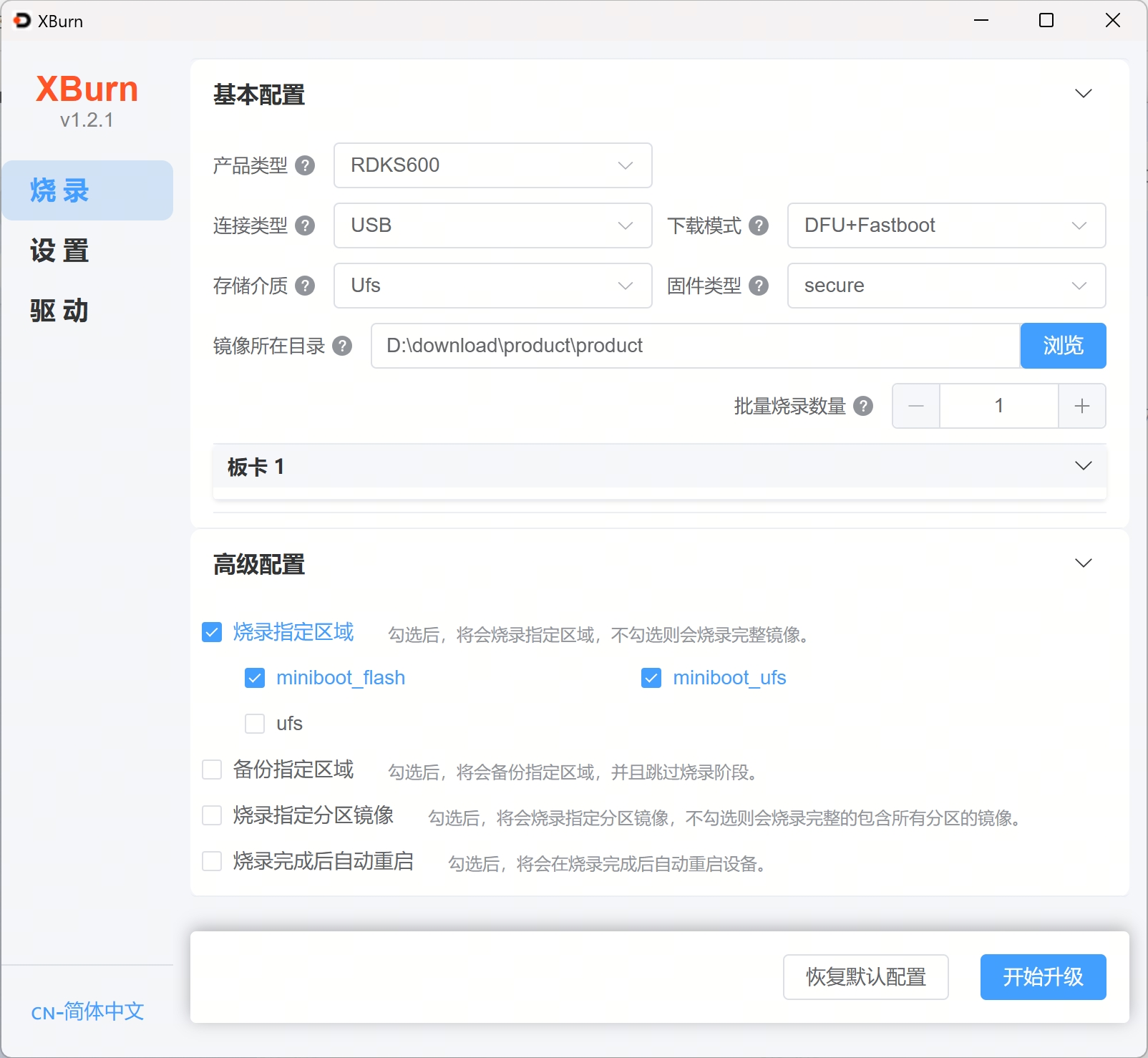Minimize the XBurn window

point(981,20)
